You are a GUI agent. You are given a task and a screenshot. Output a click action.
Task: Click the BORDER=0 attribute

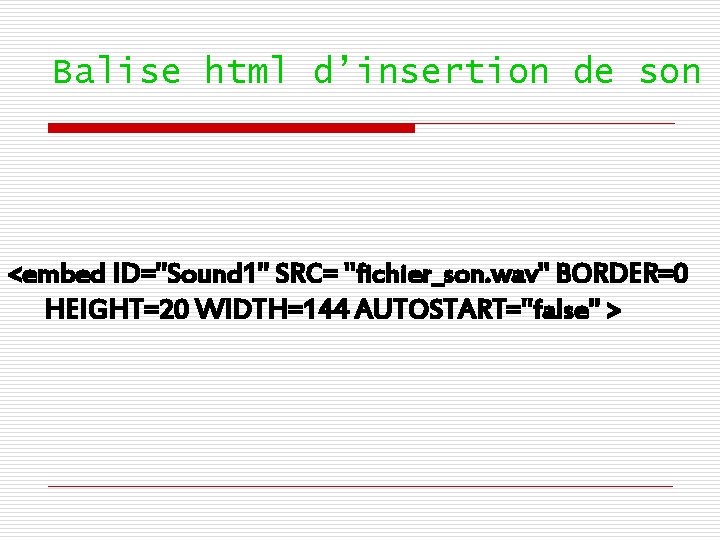pos(622,274)
